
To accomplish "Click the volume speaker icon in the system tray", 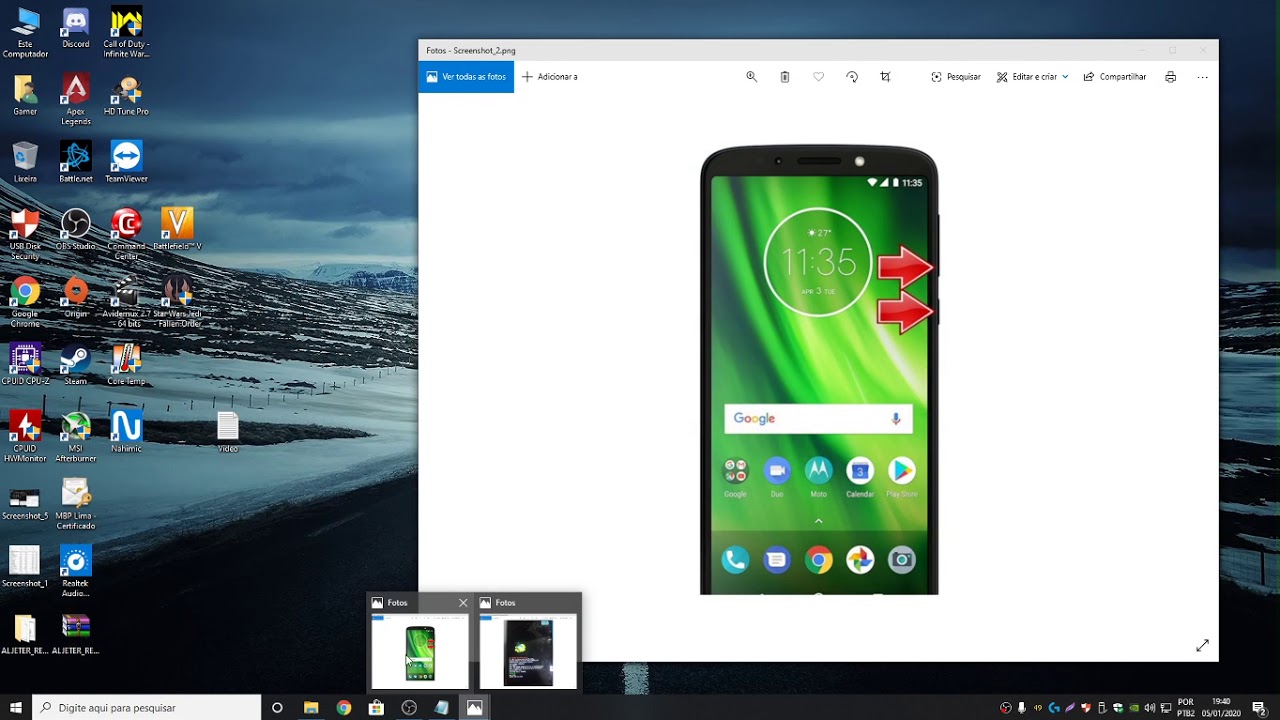I will coord(1149,708).
